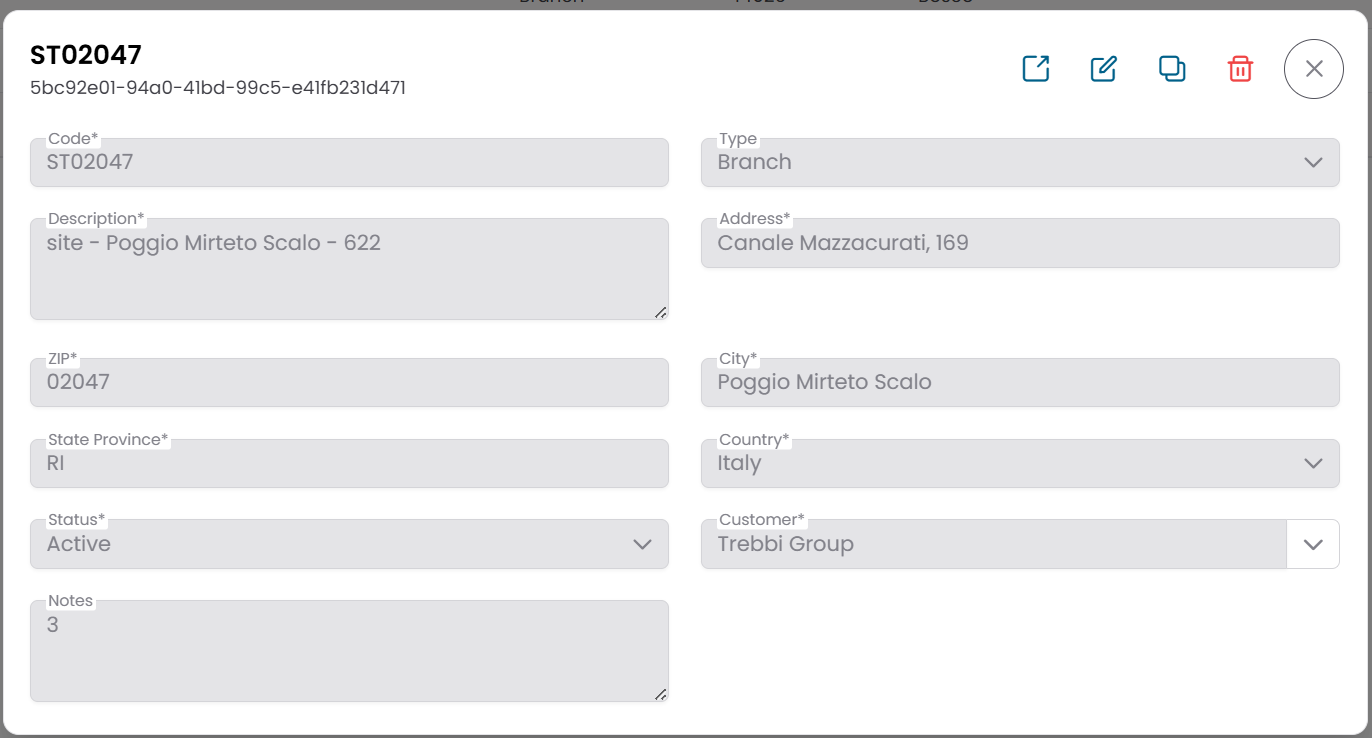1372x738 pixels.
Task: Click the City field
Action: pyautogui.click(x=1020, y=382)
